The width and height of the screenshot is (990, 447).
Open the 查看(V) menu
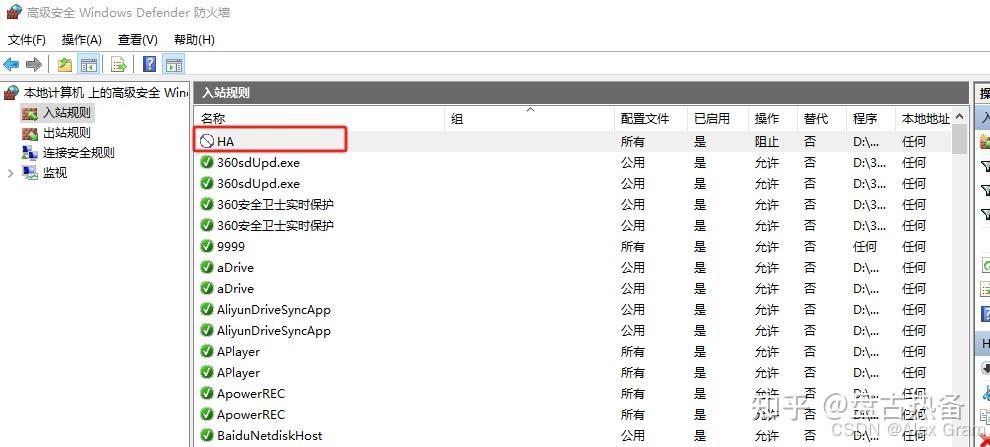click(138, 40)
